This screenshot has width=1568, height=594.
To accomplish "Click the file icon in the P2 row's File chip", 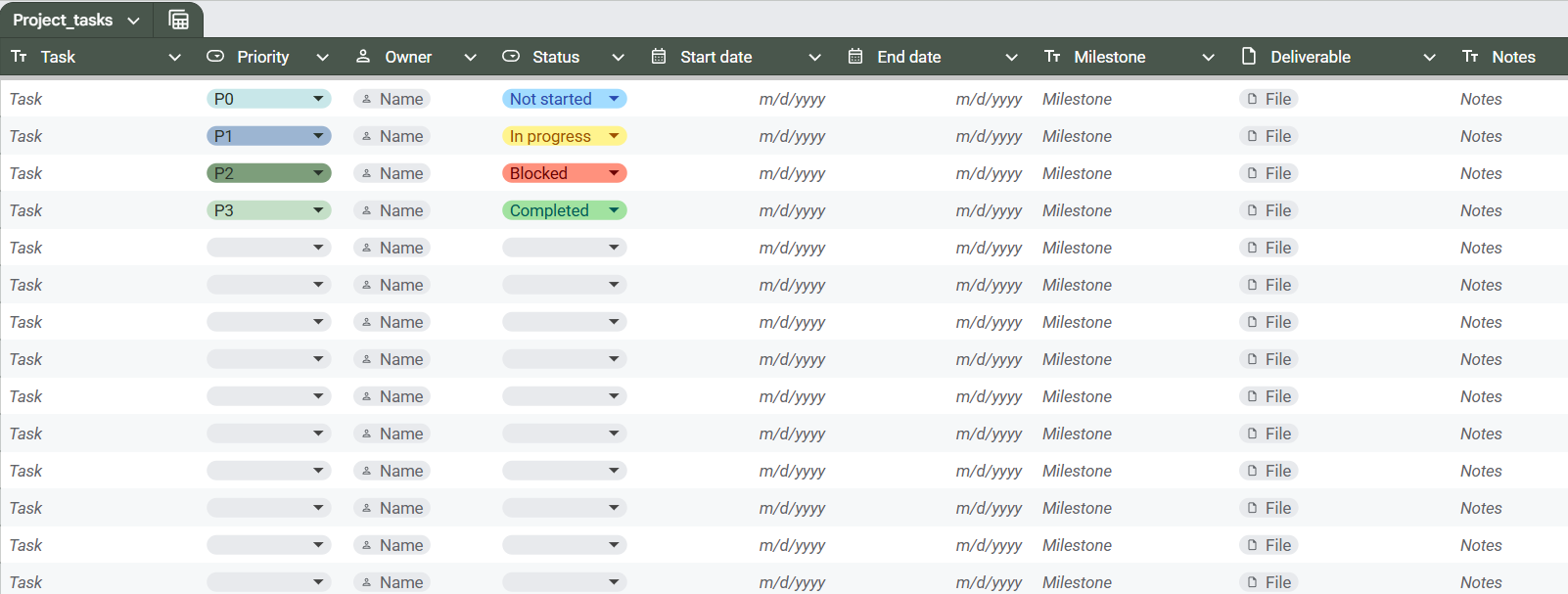I will pos(1252,173).
